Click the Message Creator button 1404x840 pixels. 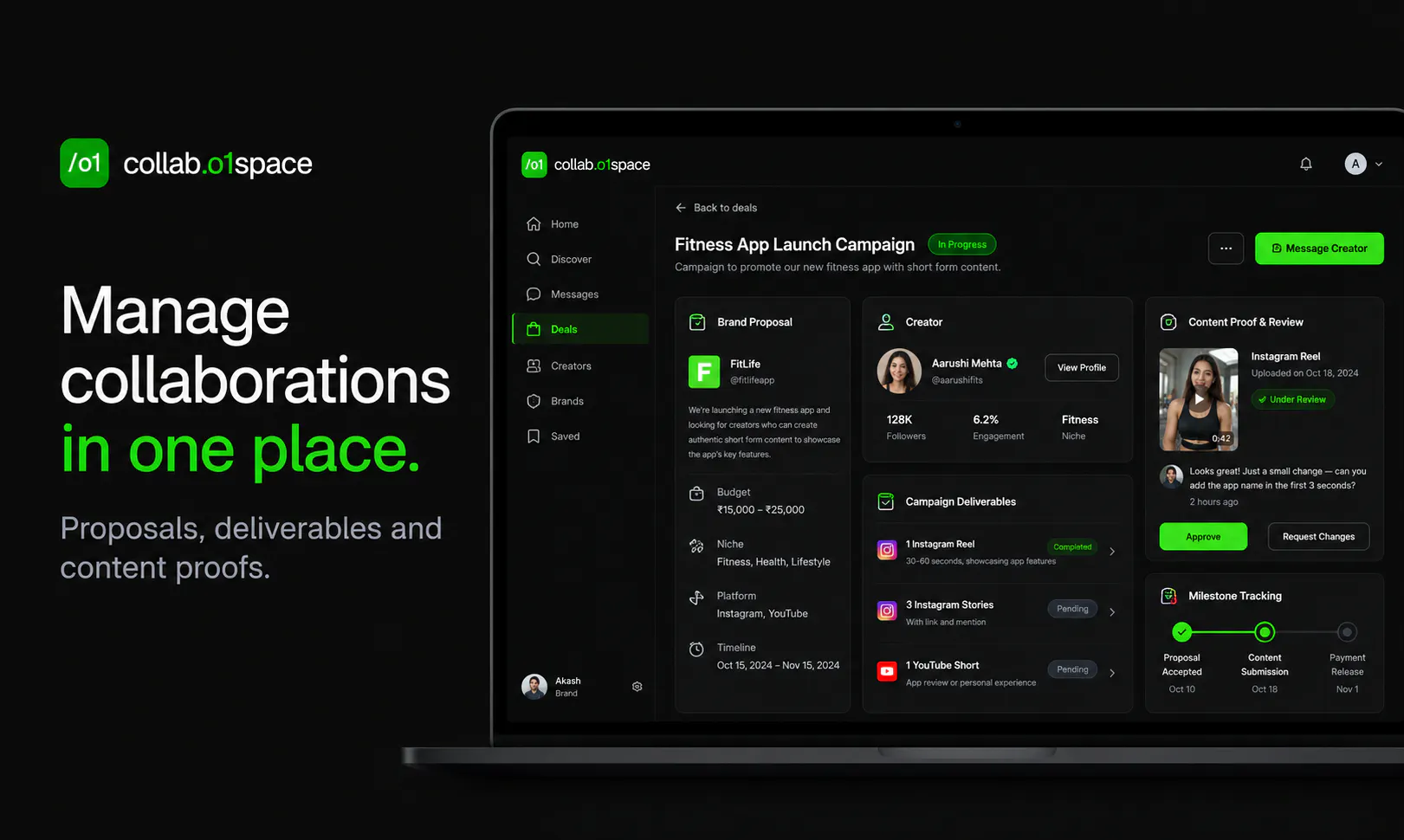[x=1319, y=249]
